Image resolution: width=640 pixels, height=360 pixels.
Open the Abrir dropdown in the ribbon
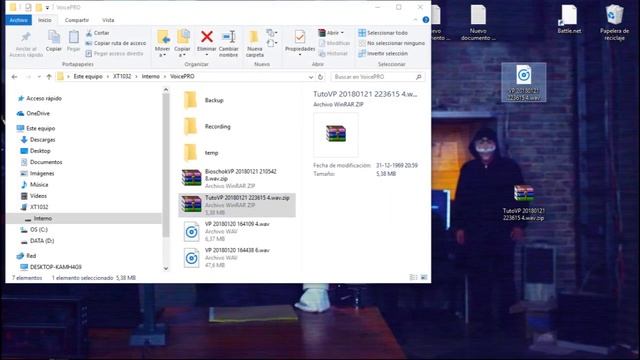[x=331, y=33]
